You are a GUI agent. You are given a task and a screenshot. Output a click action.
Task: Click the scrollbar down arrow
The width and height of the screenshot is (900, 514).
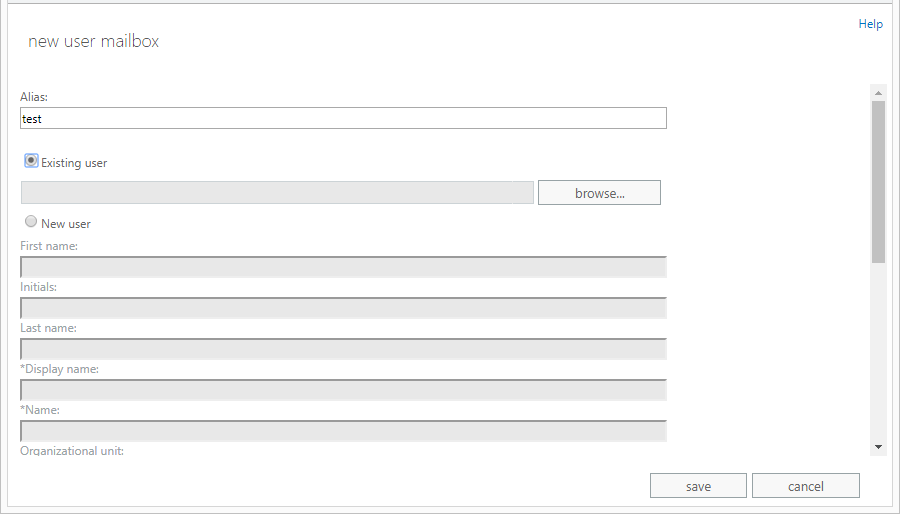click(x=878, y=446)
